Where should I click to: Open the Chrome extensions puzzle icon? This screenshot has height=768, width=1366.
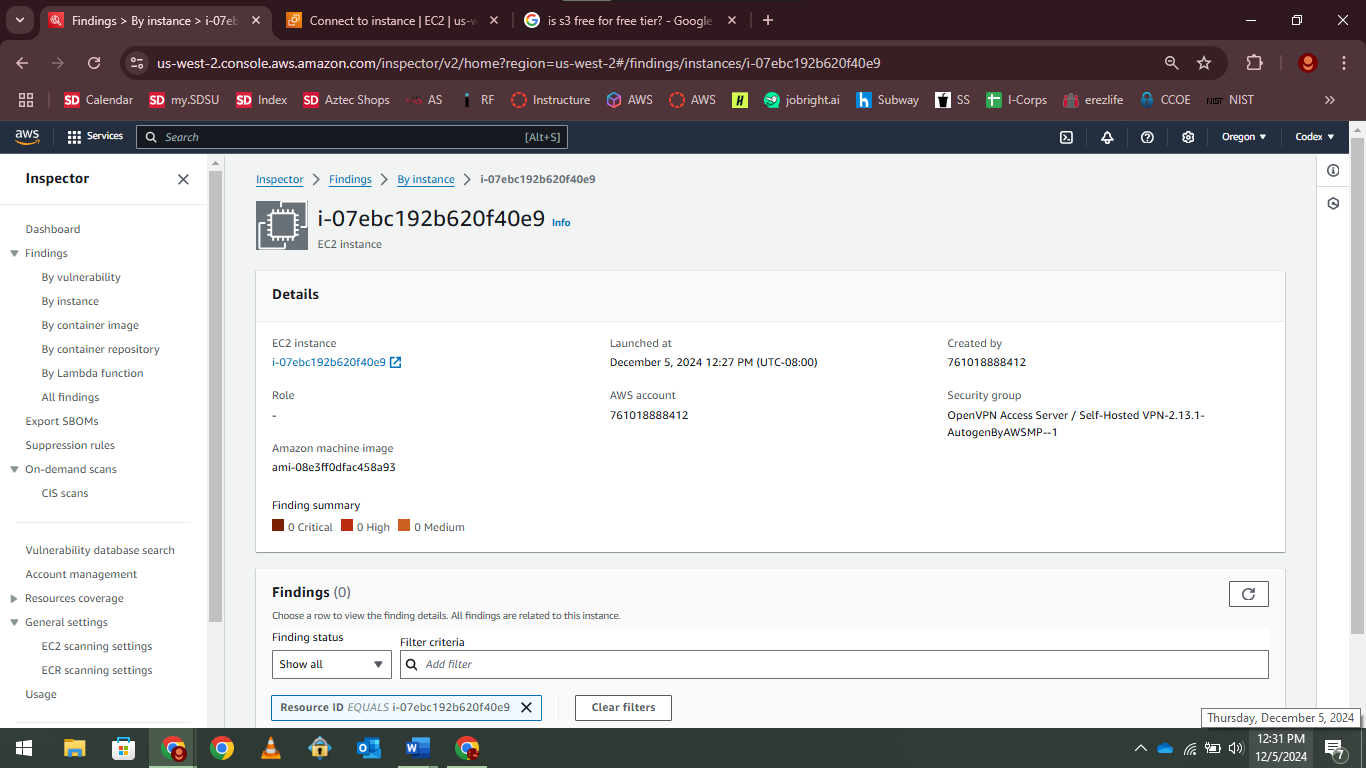pyautogui.click(x=1253, y=62)
